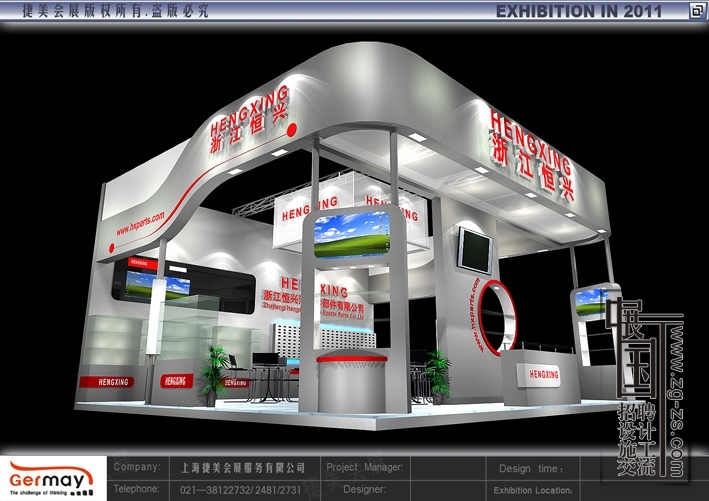The height and width of the screenshot is (501, 709).
Task: Click the restore window icon in header
Action: tap(696, 11)
